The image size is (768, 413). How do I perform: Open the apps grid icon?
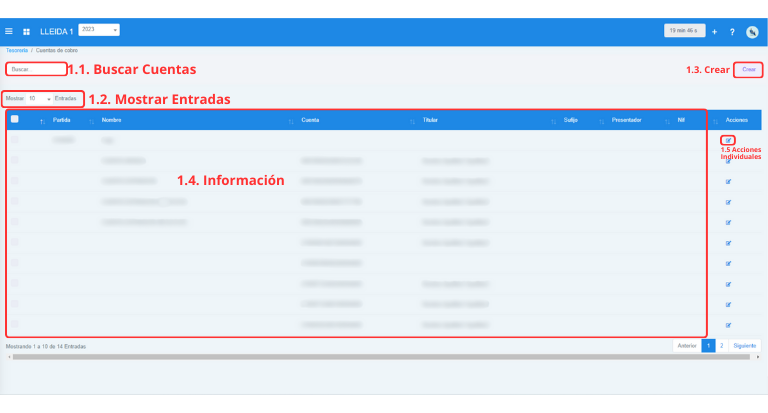pos(26,32)
